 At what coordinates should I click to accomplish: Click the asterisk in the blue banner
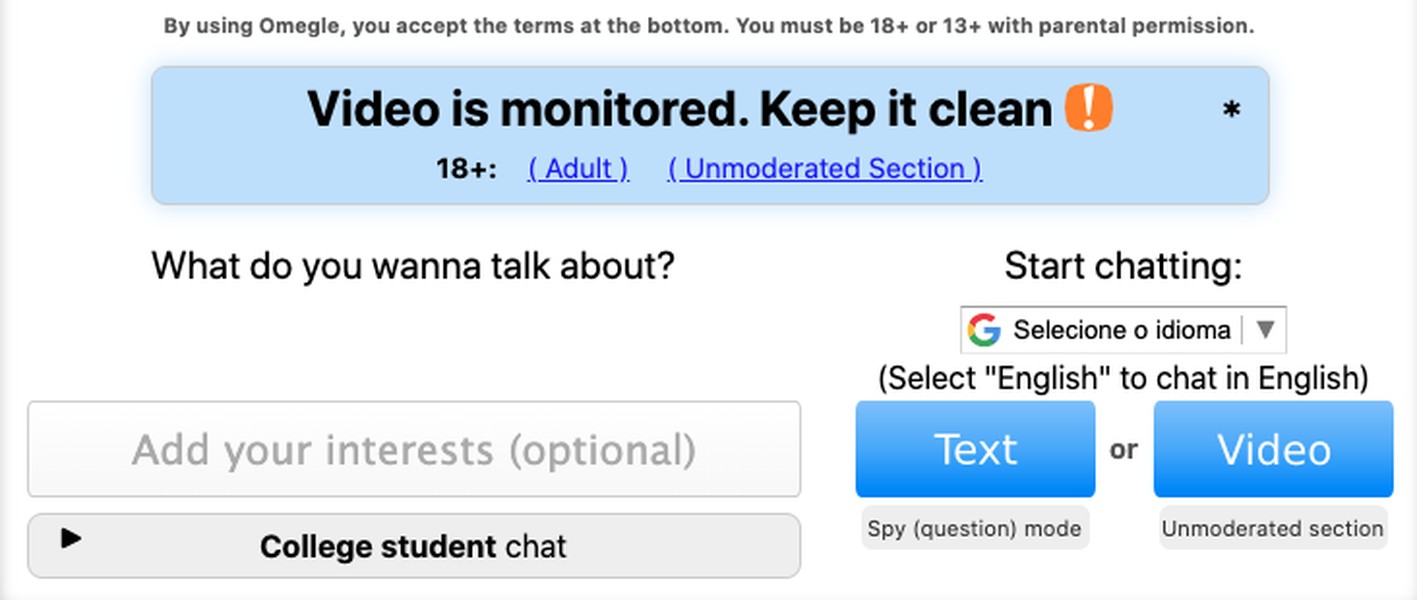coord(1232,112)
